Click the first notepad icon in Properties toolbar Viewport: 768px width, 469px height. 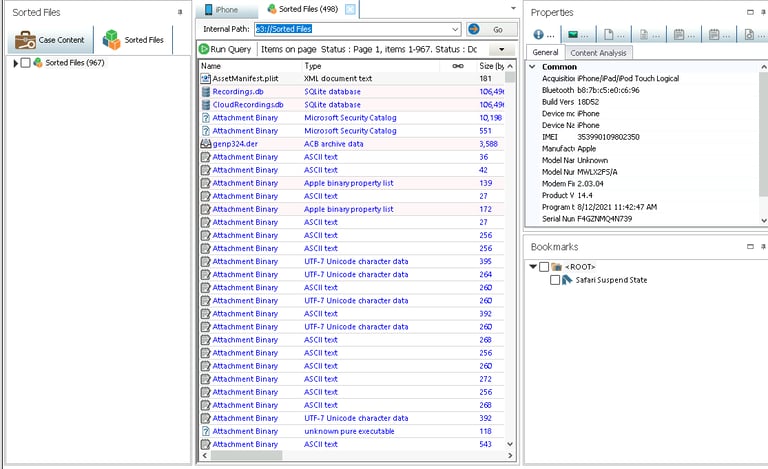(679, 34)
